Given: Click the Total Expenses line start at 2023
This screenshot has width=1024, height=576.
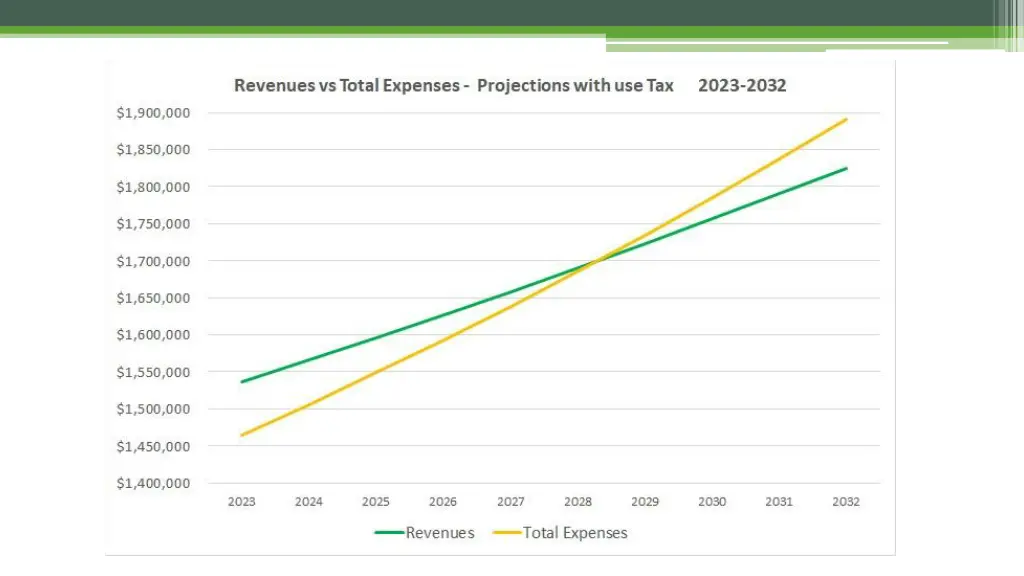Looking at the screenshot, I should (242, 435).
